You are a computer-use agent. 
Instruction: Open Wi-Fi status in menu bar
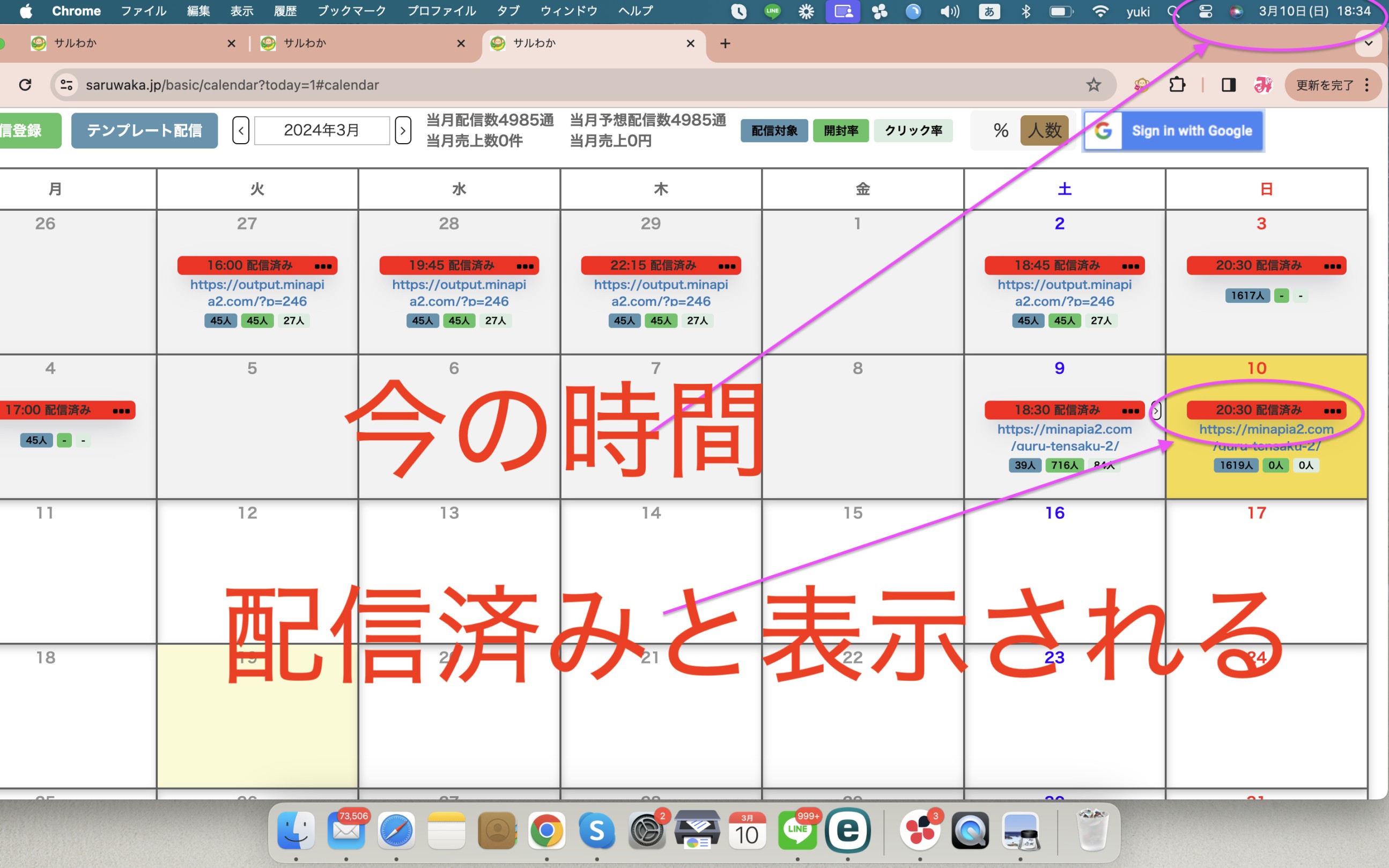tap(1099, 11)
